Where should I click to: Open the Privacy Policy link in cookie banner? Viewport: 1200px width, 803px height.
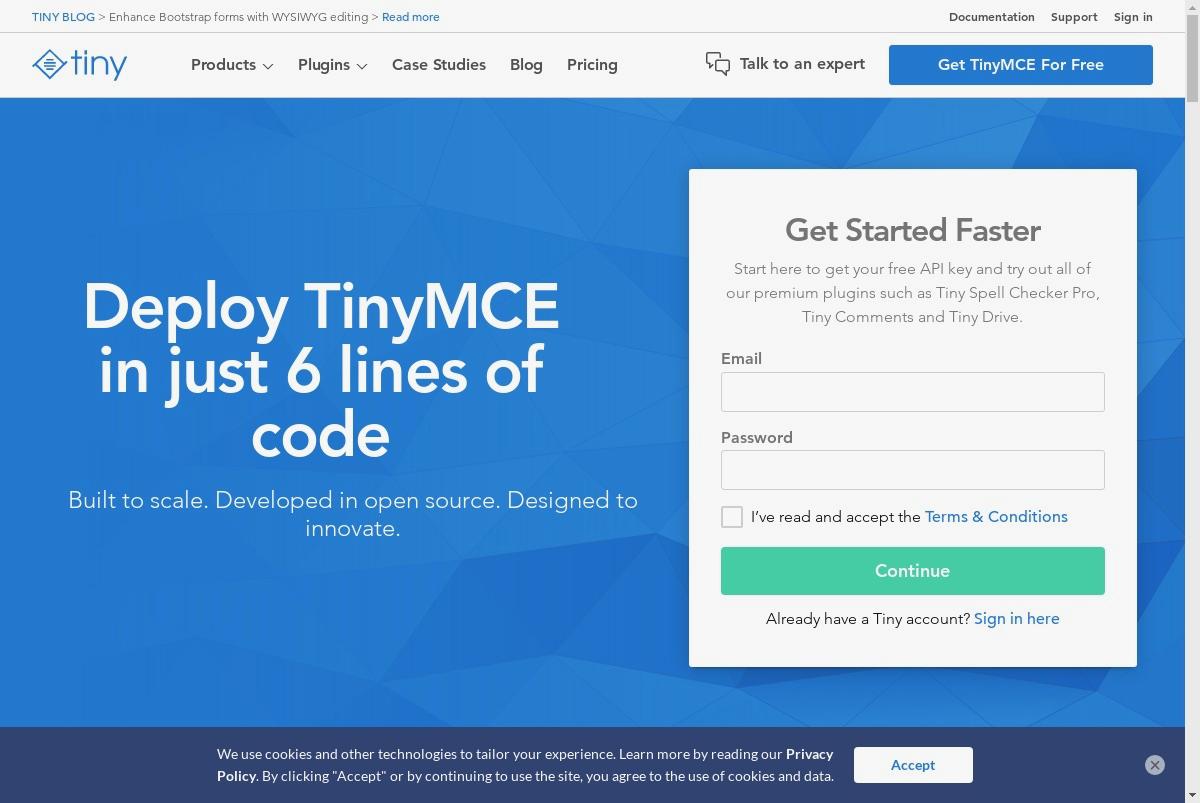(x=810, y=754)
